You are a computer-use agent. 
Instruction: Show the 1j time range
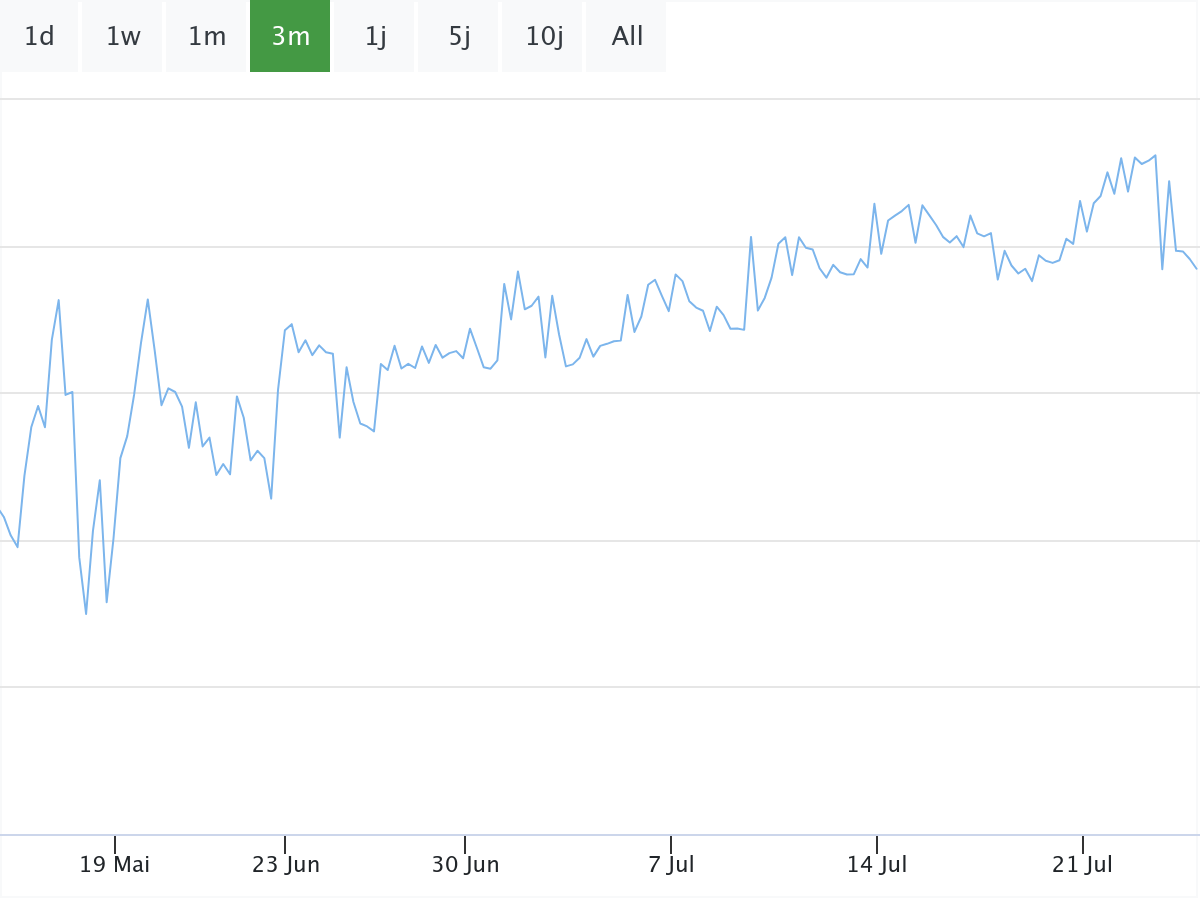(x=375, y=37)
